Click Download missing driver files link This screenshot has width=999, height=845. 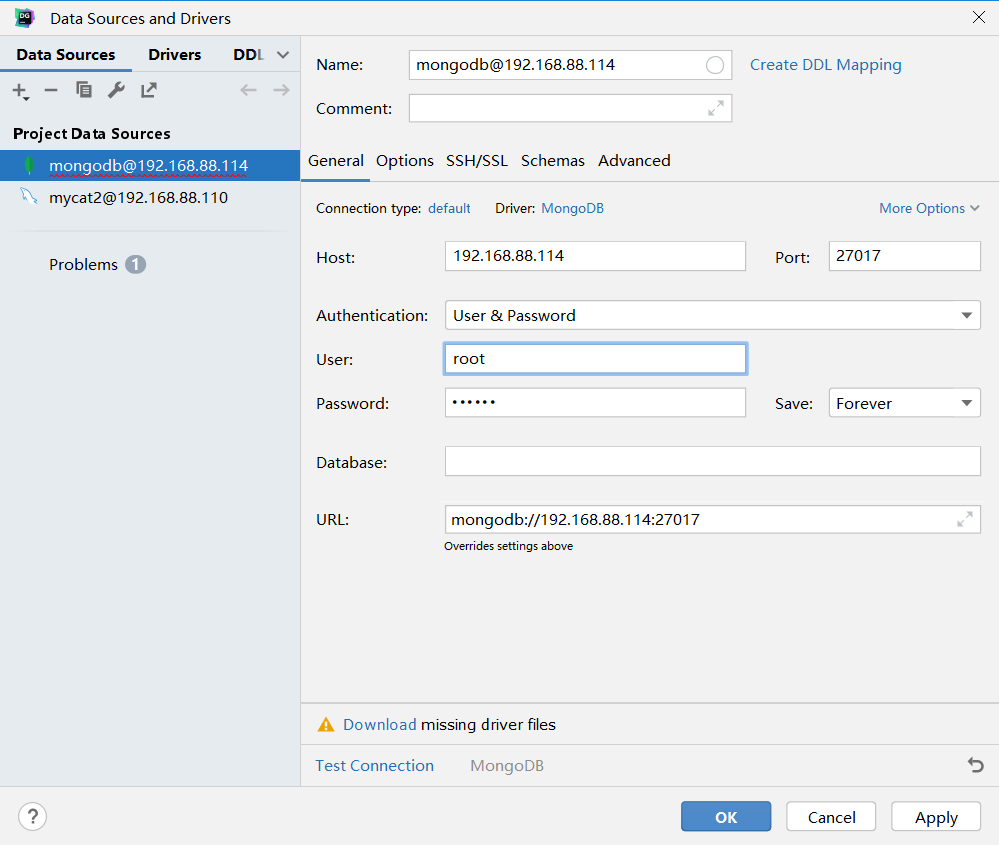click(380, 725)
